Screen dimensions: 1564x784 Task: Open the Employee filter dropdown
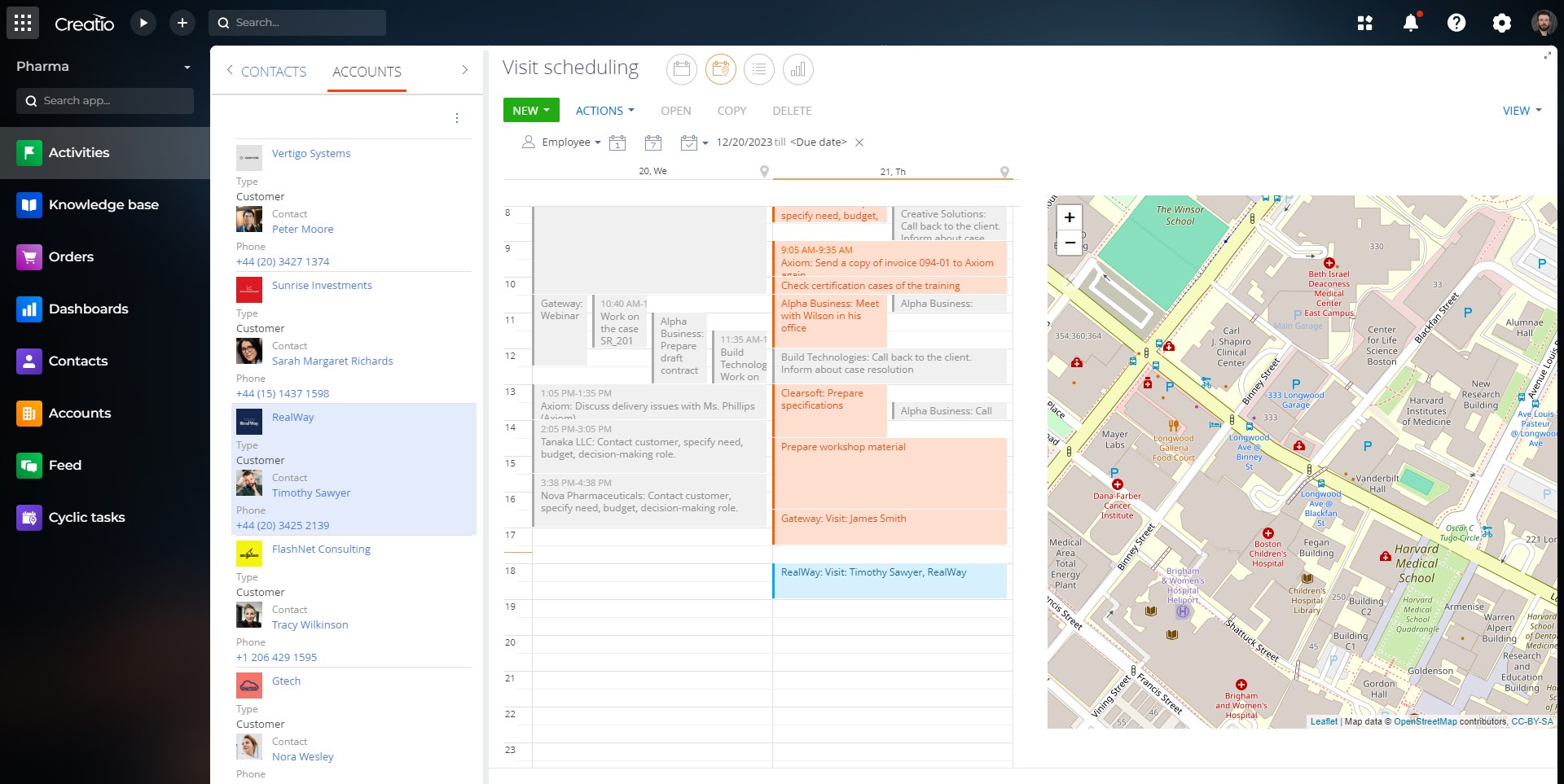[561, 142]
